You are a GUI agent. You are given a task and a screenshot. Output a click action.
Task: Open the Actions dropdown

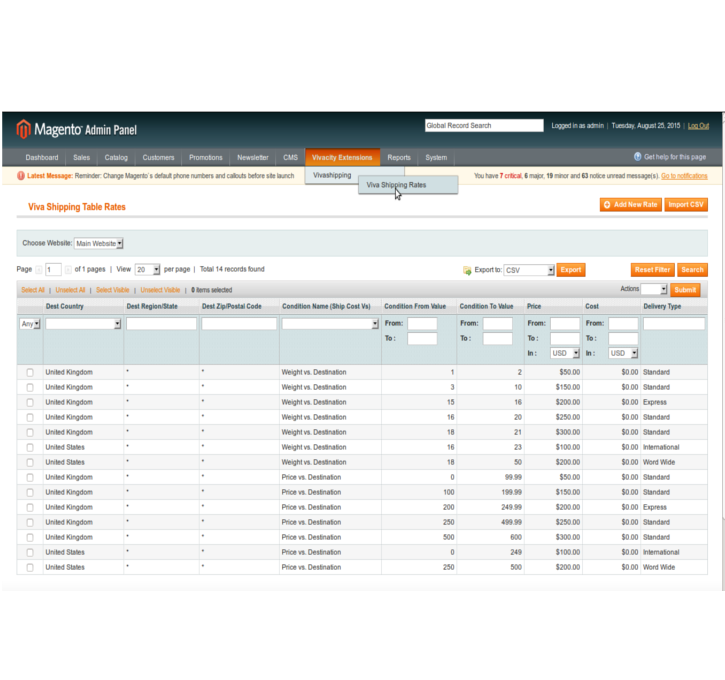click(654, 289)
